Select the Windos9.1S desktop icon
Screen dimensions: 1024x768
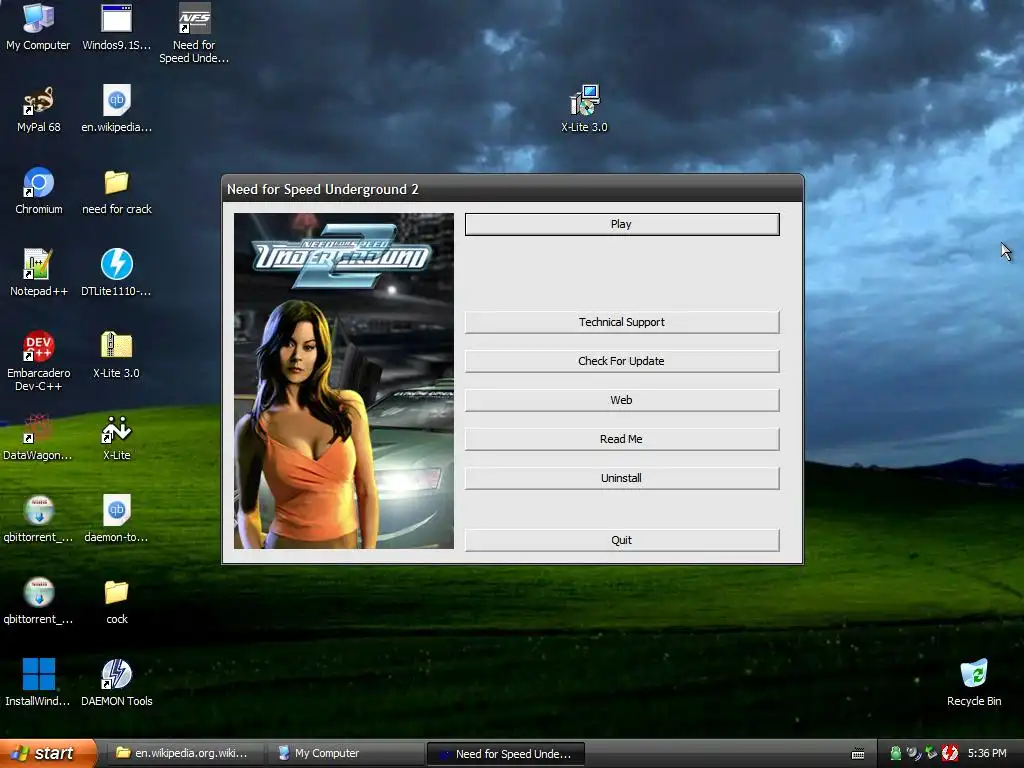click(116, 26)
